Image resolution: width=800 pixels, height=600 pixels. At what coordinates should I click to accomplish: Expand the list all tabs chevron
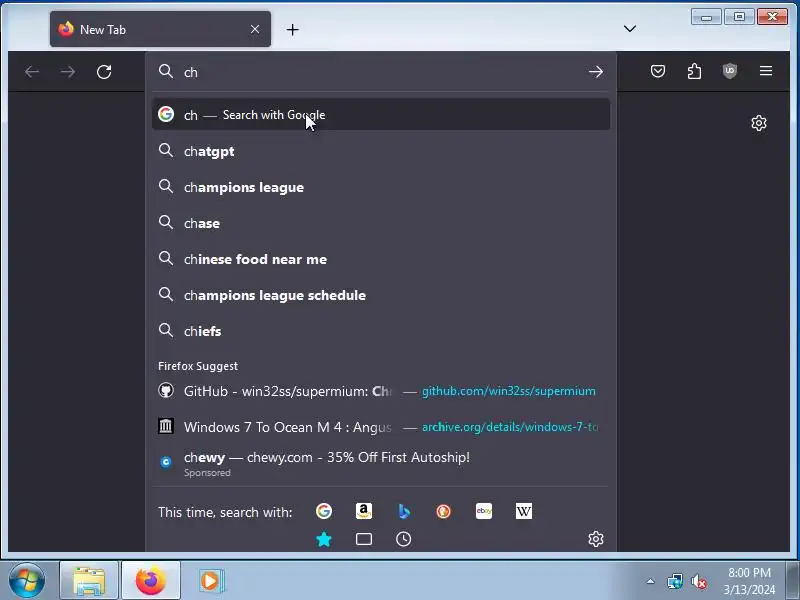[630, 29]
